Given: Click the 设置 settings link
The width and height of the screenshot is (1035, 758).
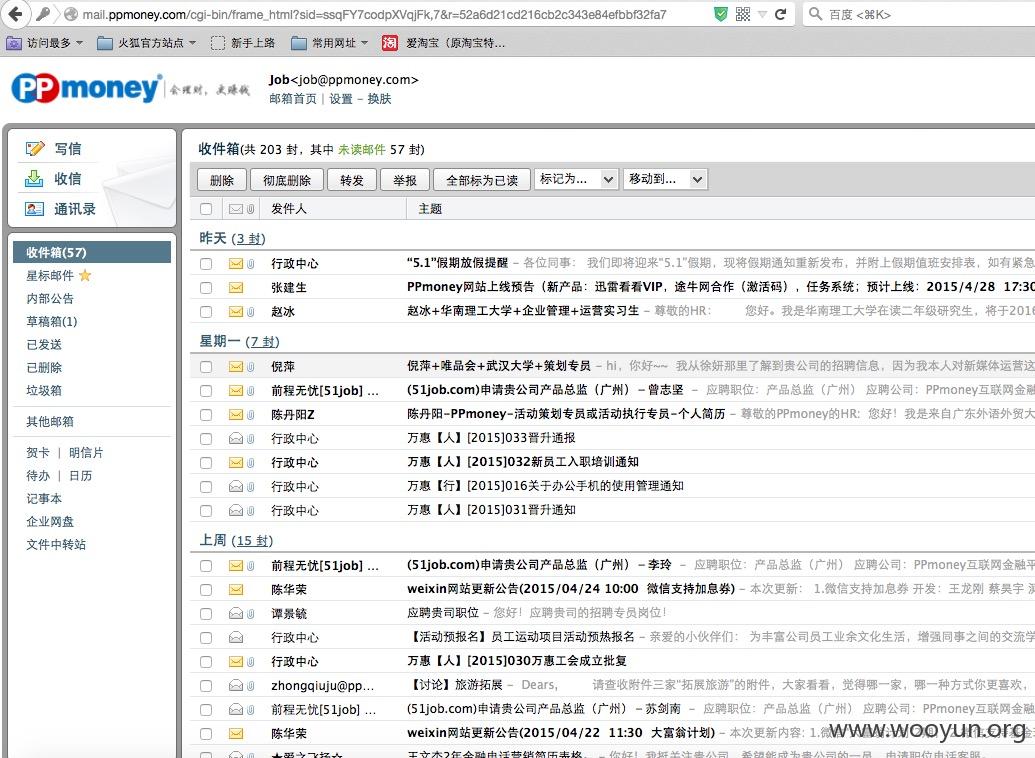Looking at the screenshot, I should tap(341, 99).
